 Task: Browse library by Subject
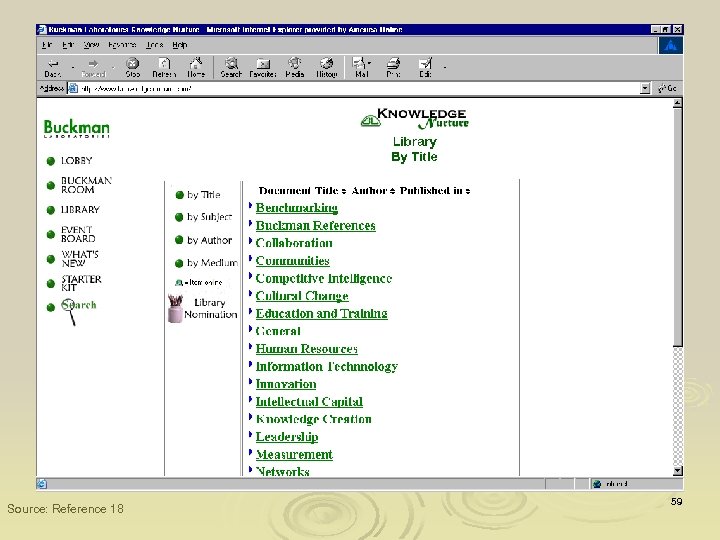click(209, 217)
